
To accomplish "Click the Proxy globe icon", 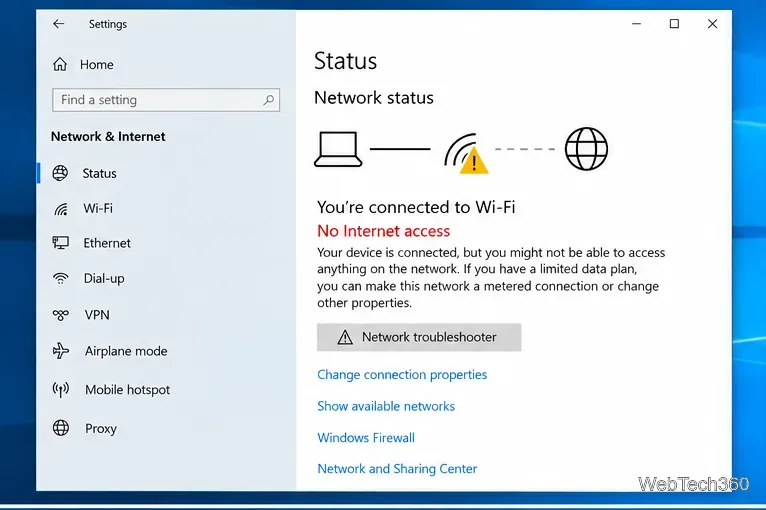I will (61, 428).
